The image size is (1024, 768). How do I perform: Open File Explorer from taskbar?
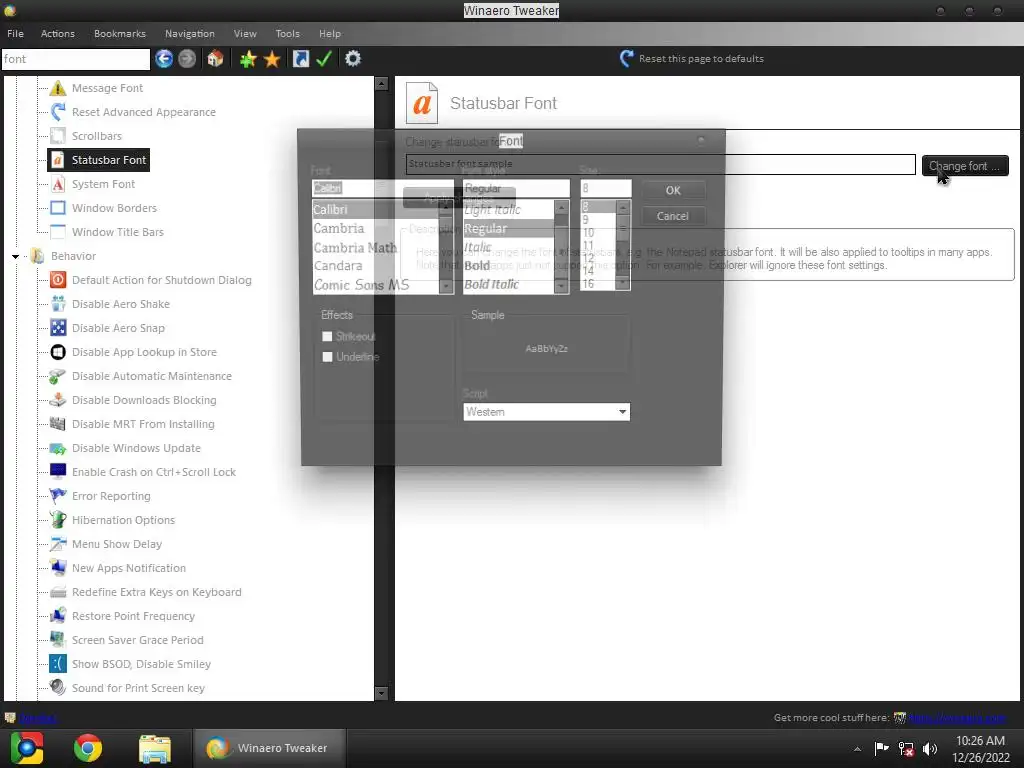pos(155,748)
